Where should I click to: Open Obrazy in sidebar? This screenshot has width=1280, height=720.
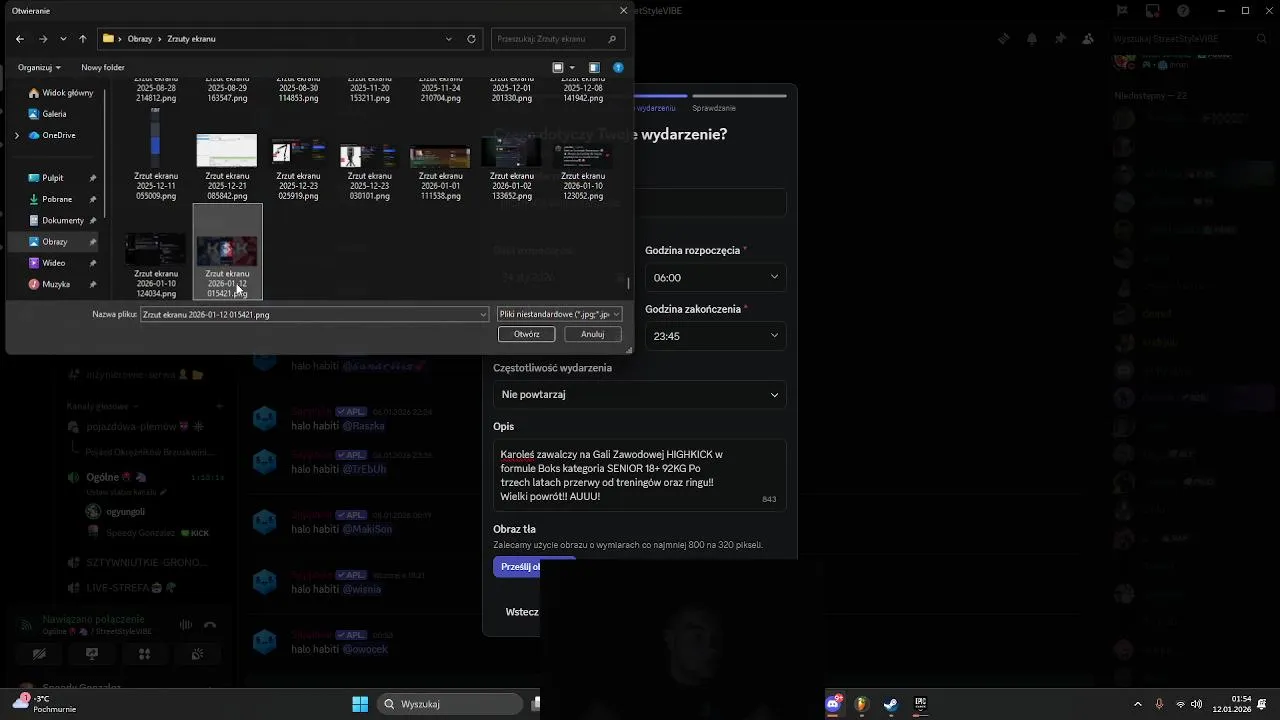pyautogui.click(x=54, y=242)
